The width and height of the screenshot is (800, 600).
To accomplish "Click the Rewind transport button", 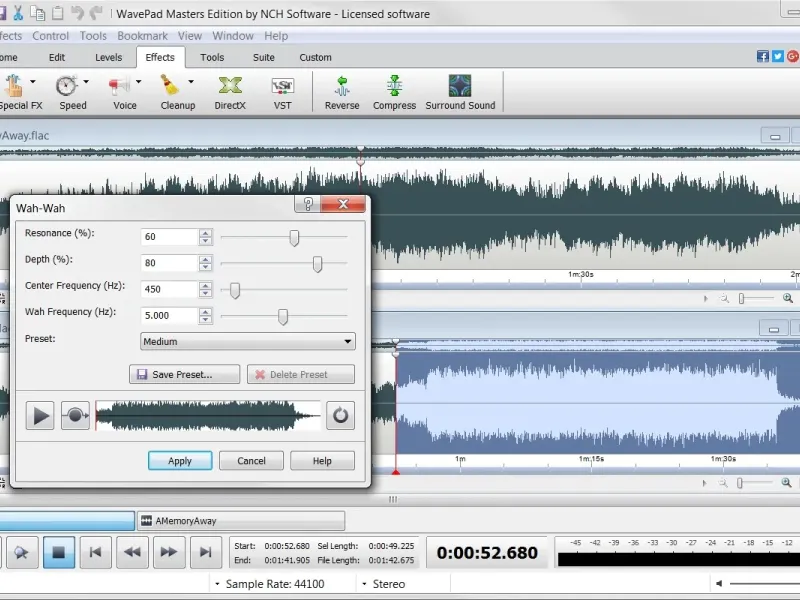I will coord(132,551).
